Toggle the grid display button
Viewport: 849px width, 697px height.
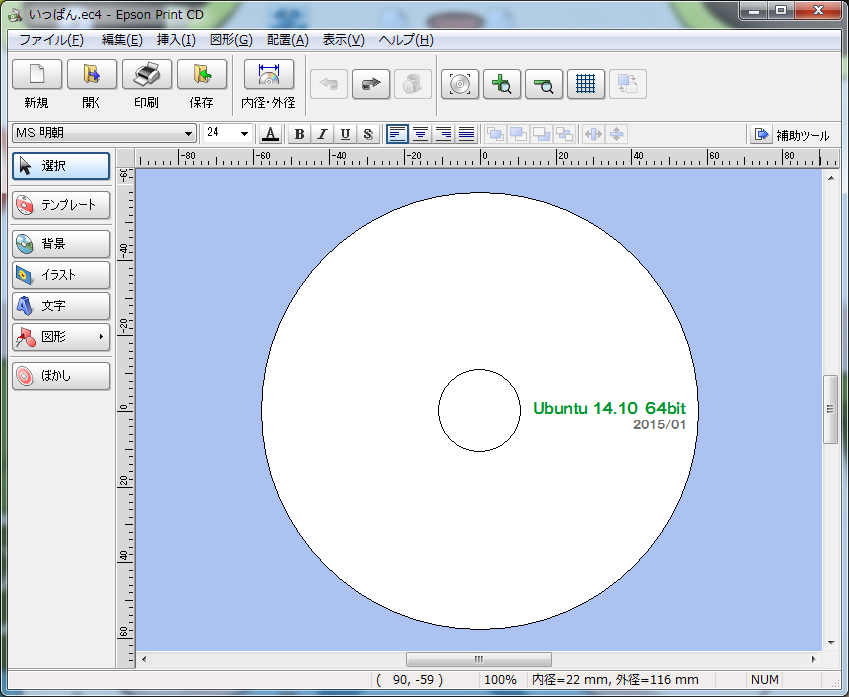(x=586, y=84)
